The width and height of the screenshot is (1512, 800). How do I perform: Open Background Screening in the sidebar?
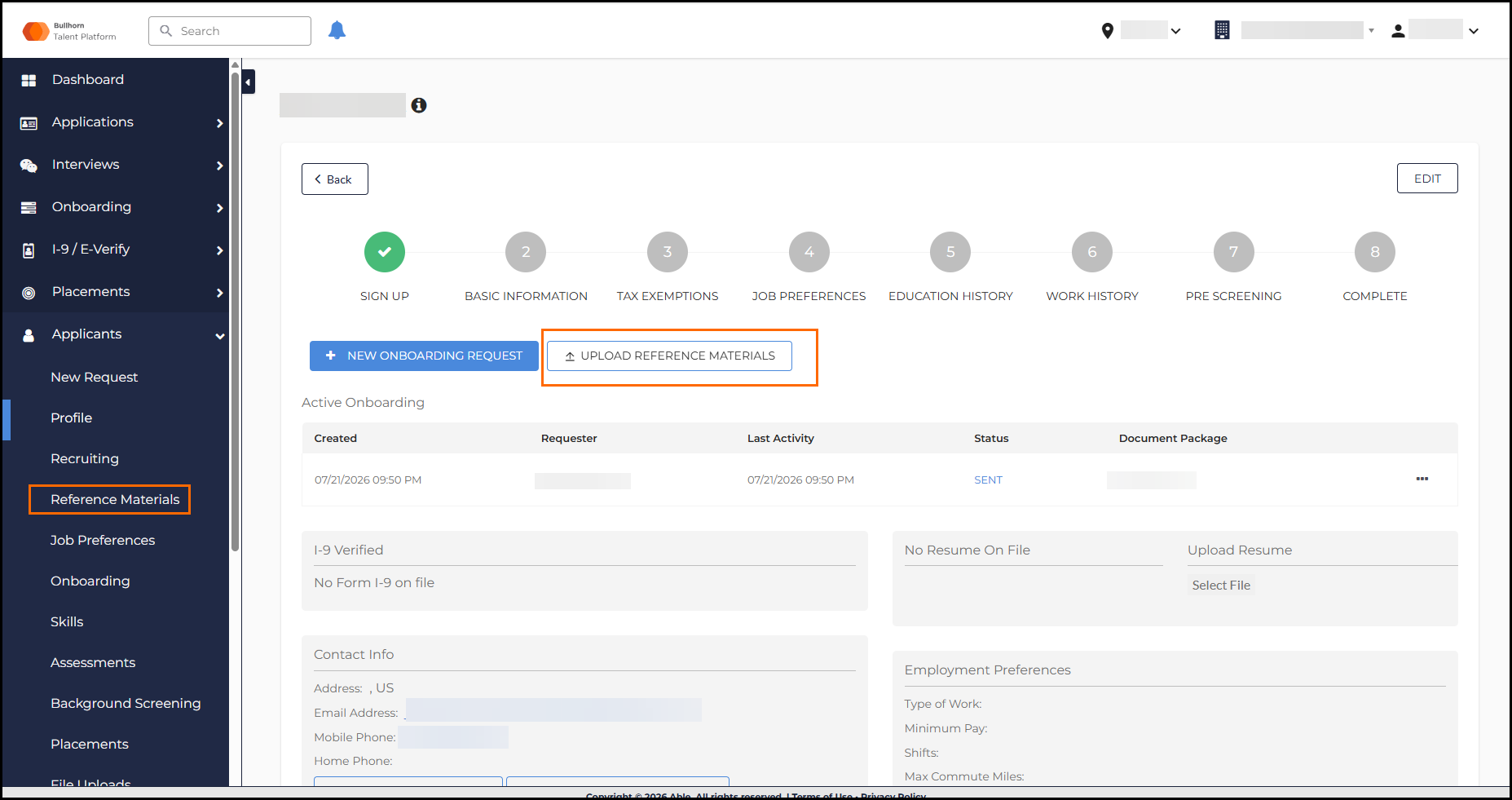[x=126, y=703]
